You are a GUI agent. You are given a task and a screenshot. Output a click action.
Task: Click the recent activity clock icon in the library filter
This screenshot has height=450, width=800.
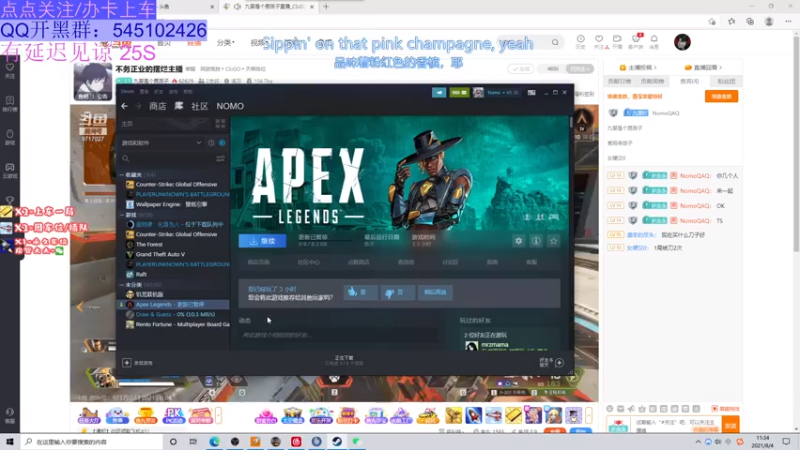click(x=211, y=143)
